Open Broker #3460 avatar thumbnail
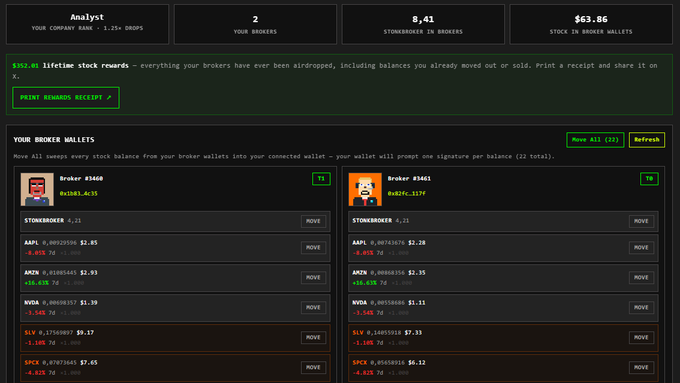The width and height of the screenshot is (680, 383). (x=37, y=189)
